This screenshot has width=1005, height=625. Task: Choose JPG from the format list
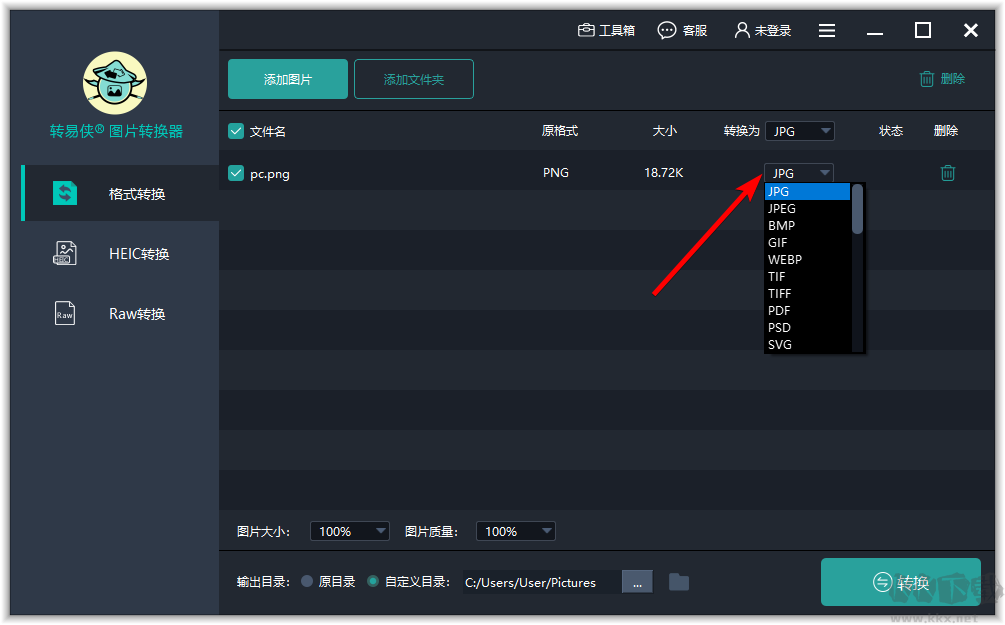pos(808,192)
